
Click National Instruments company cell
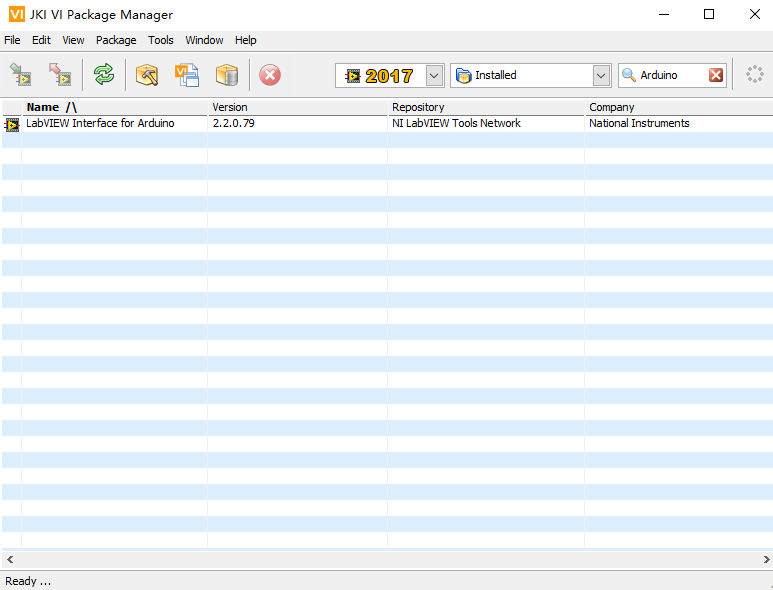[639, 123]
